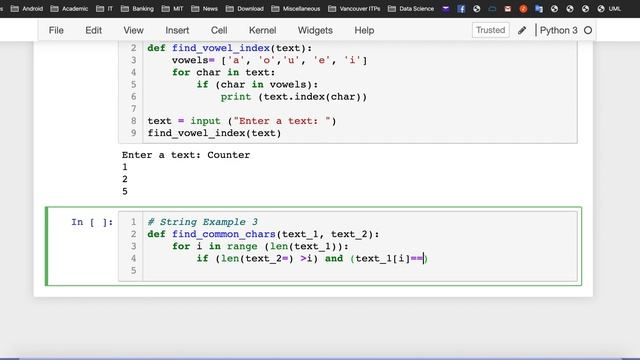Open the View menu
The height and width of the screenshot is (360, 640).
pos(133,30)
